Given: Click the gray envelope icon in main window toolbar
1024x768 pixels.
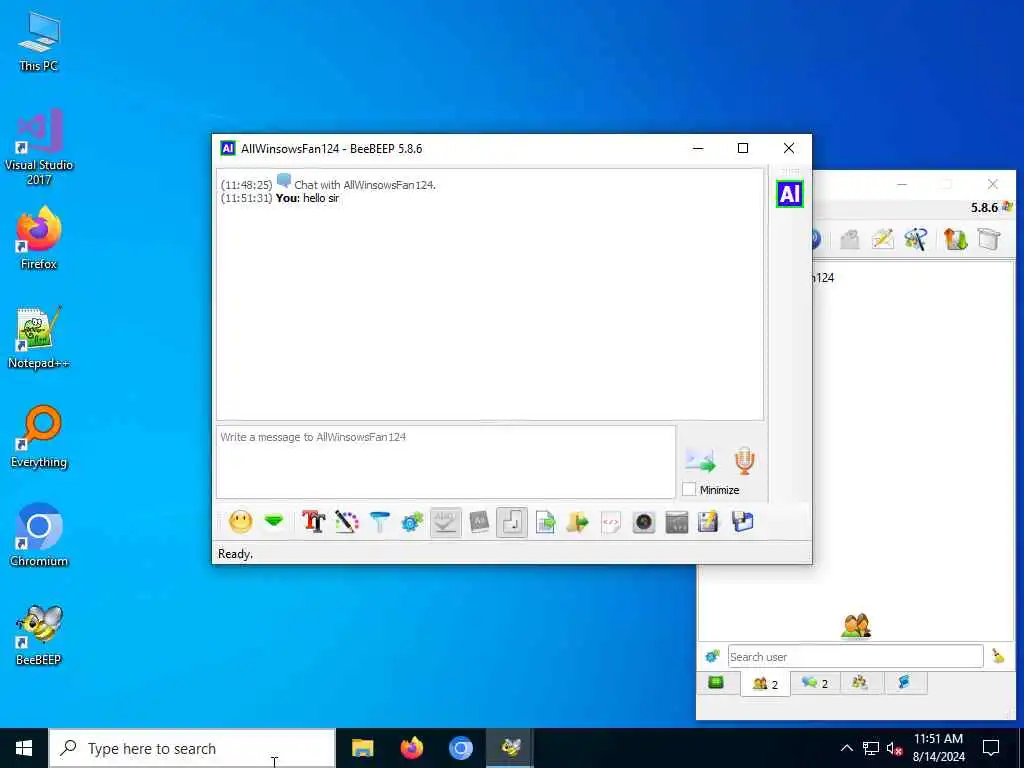Looking at the screenshot, I should [850, 240].
